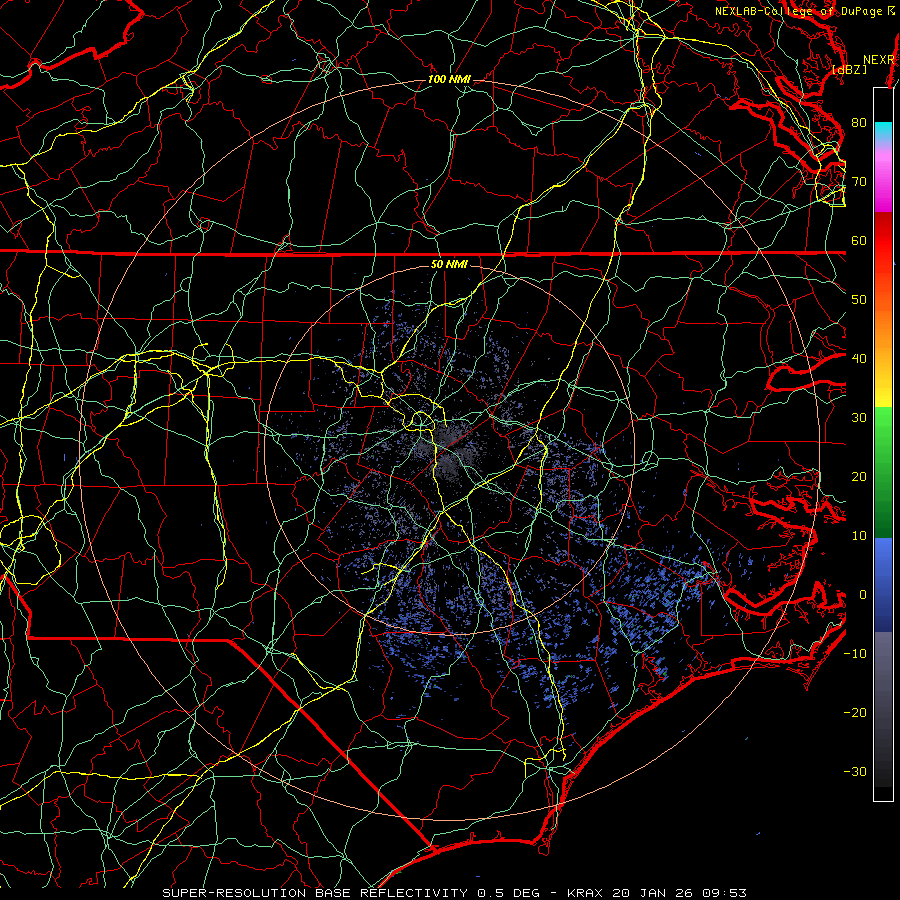Click the 80 value on the reflectivity scale

859,122
